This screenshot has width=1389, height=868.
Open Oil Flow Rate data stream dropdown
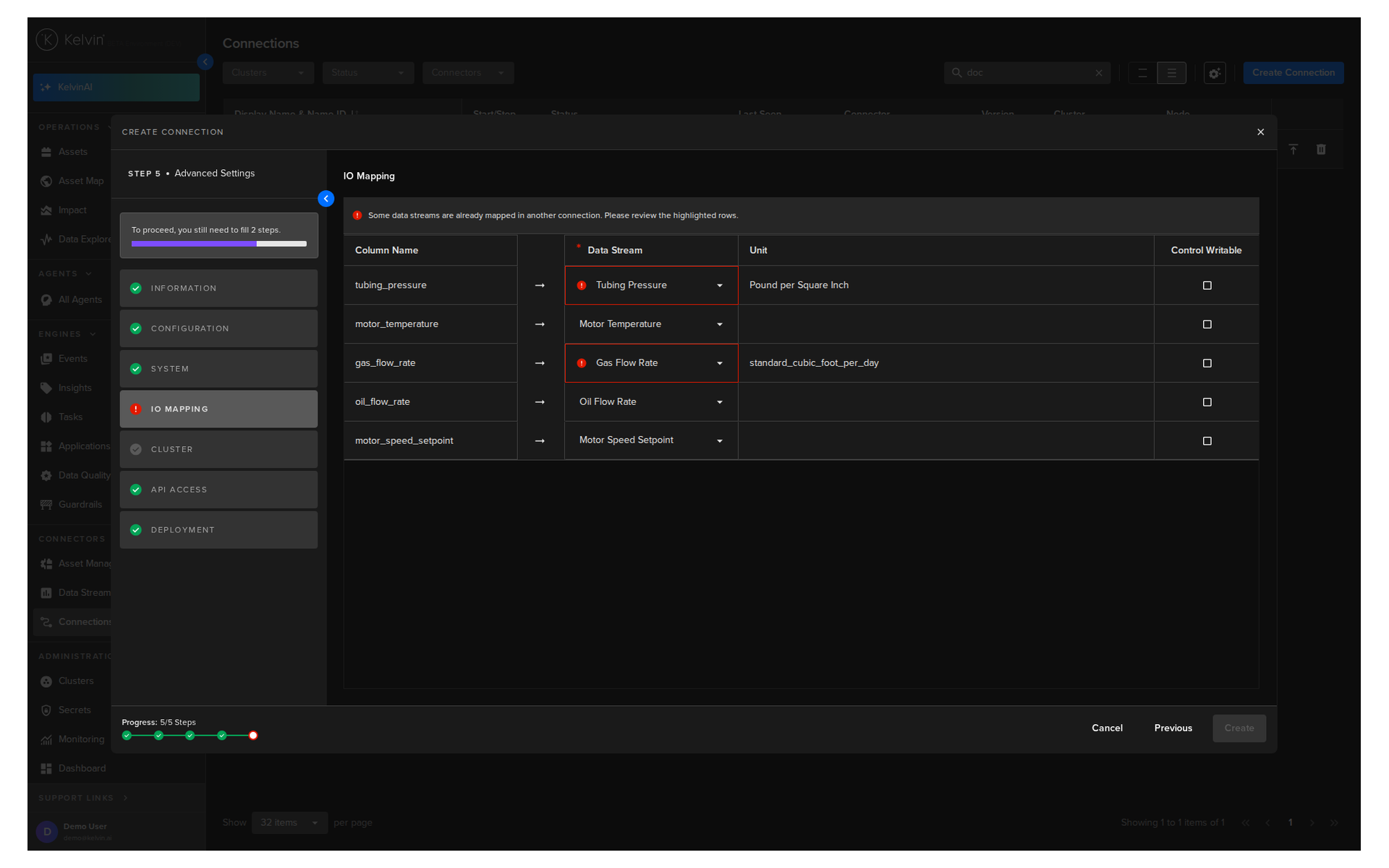click(651, 402)
